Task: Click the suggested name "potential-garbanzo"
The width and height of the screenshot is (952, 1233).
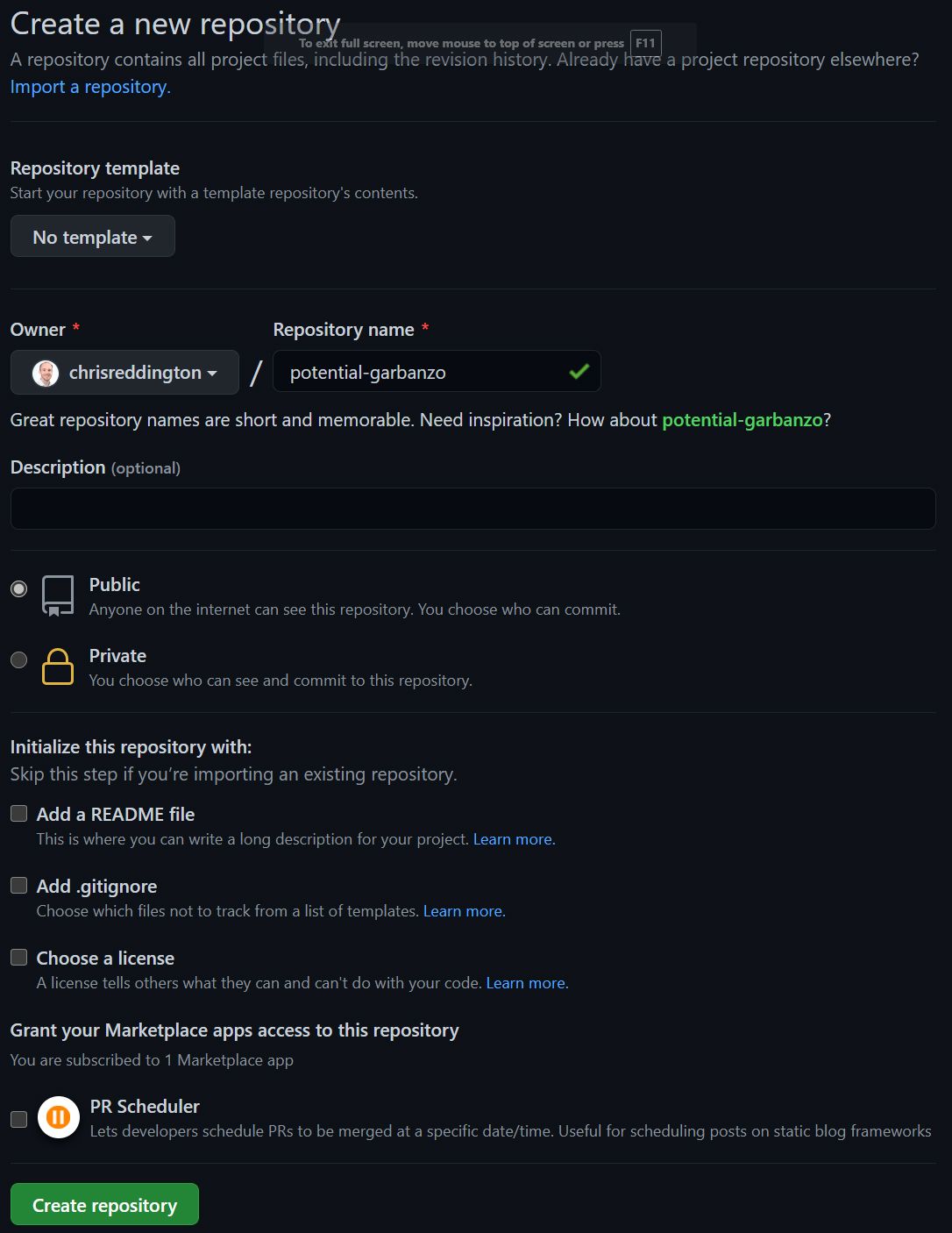Action: (x=741, y=420)
